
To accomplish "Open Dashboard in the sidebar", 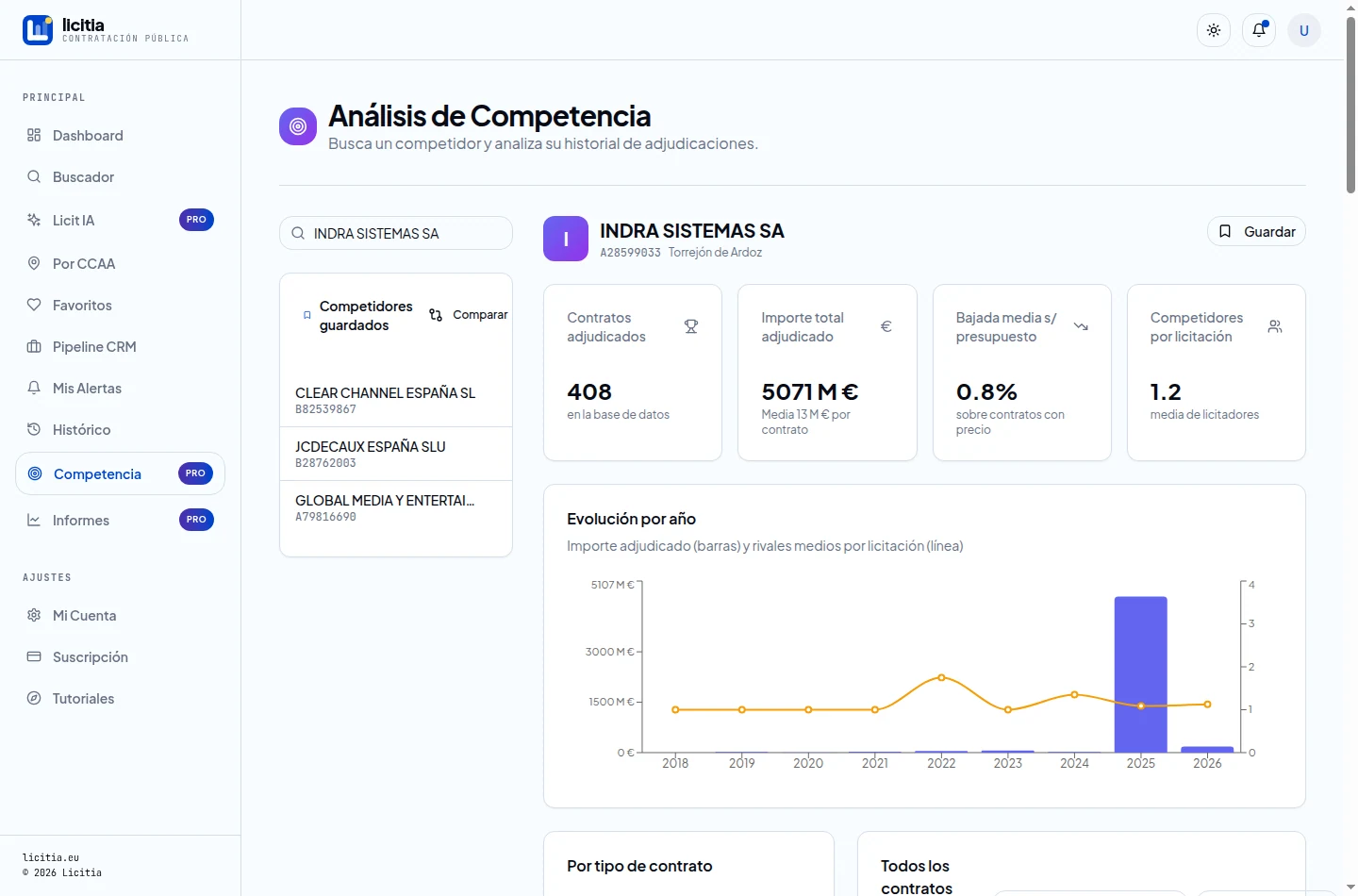I will 120,135.
